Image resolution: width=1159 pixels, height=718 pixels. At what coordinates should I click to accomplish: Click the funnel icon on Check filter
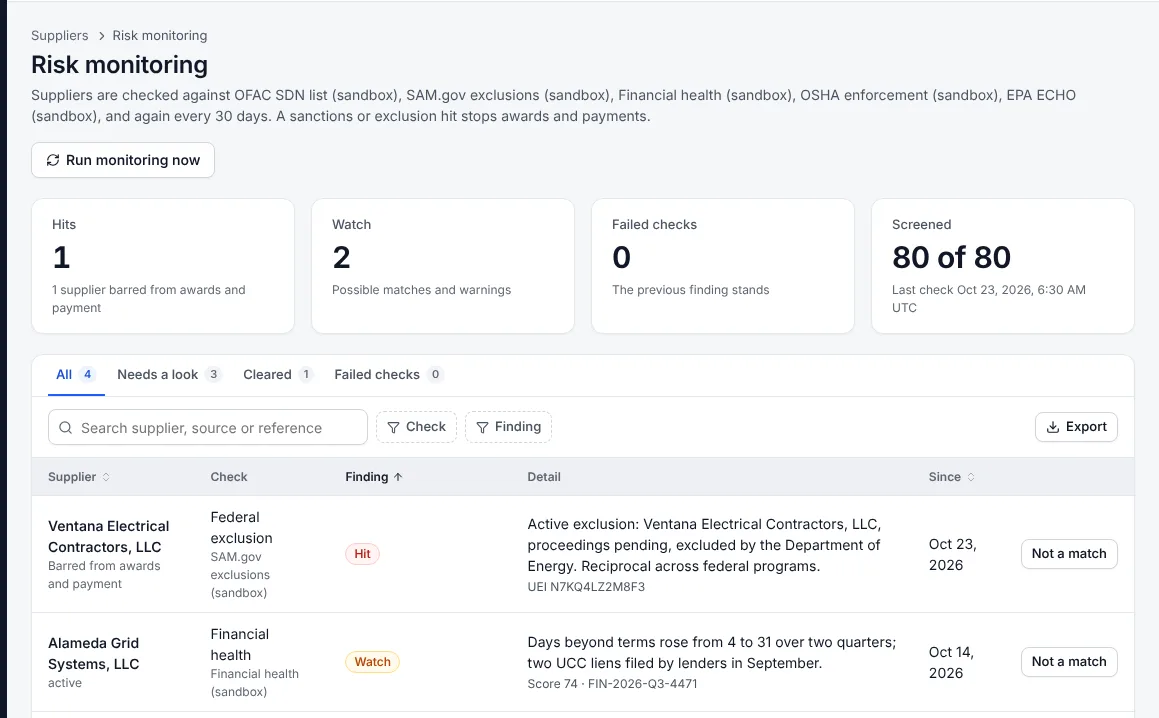(x=393, y=427)
